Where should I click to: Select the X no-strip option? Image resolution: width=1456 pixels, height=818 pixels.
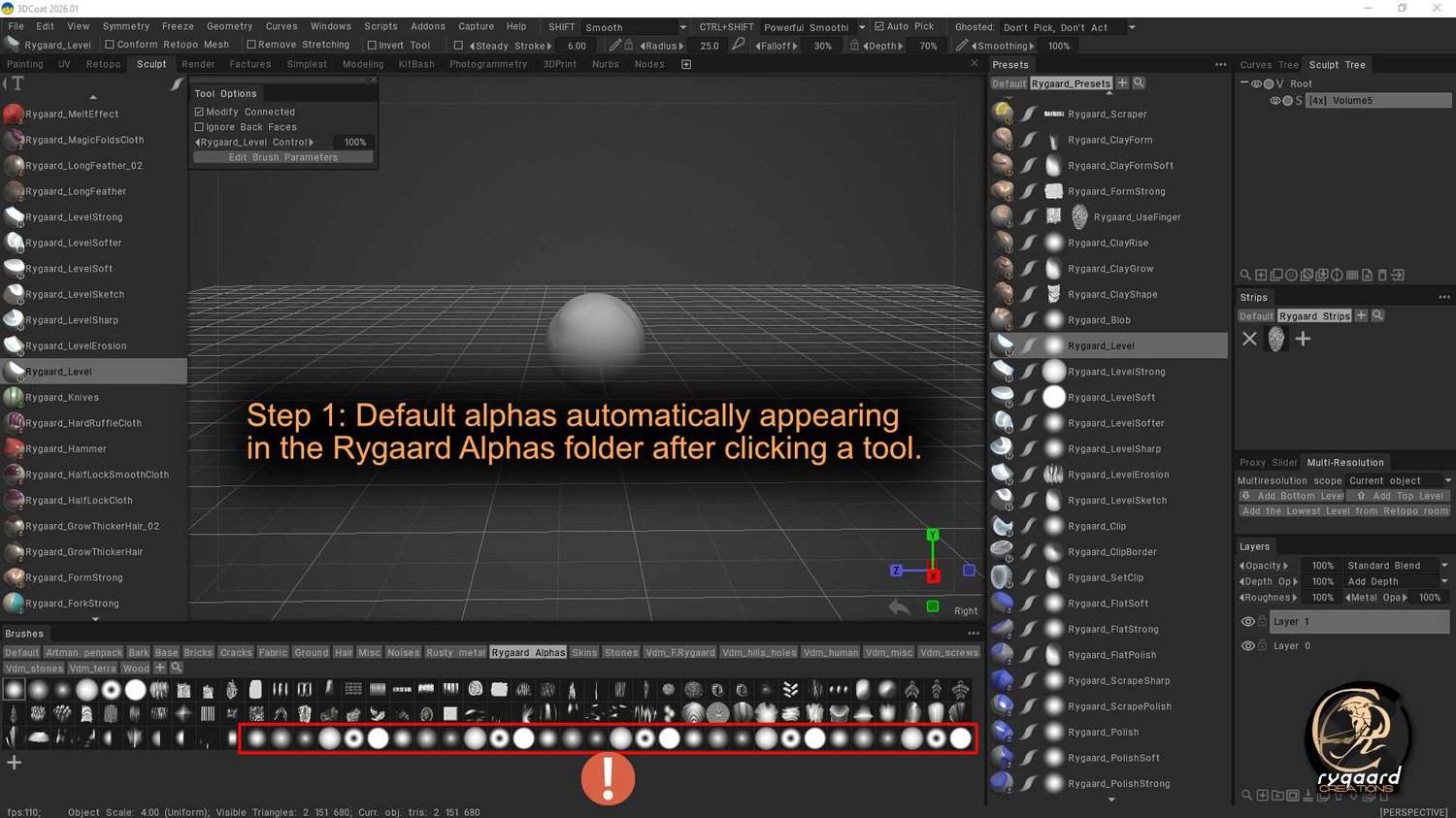(1249, 339)
